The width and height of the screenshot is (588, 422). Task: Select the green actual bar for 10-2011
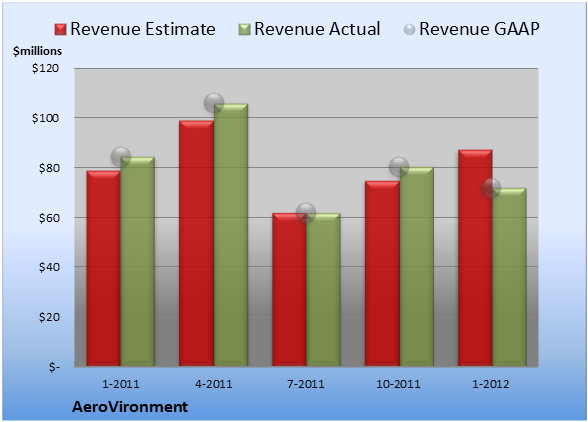[x=416, y=267]
